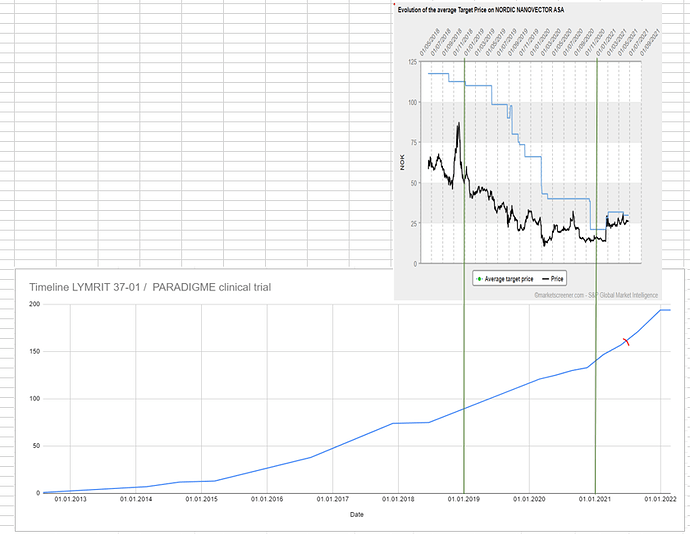Click the 75 value on the target price chart
This screenshot has width=690, height=534.
(413, 142)
